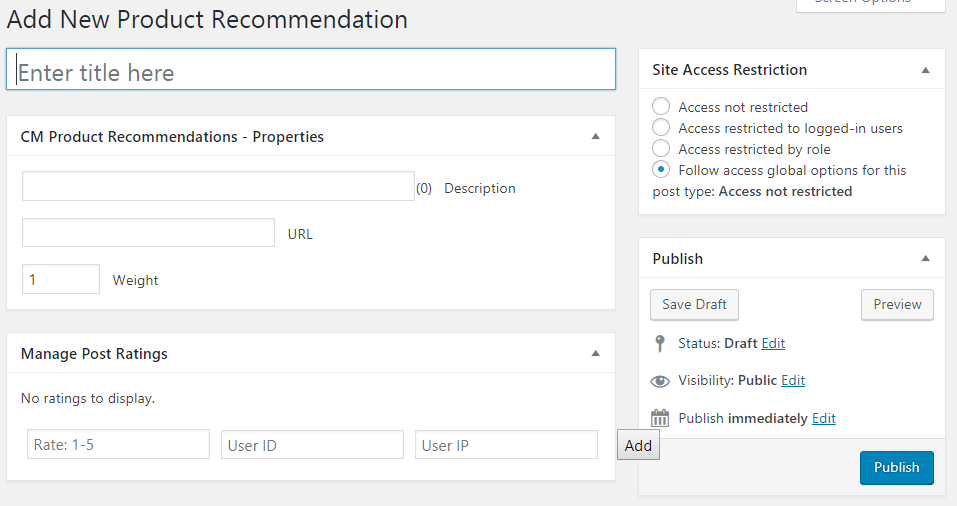Collapse the Manage Post Ratings panel
Viewport: 957px width, 506px height.
pos(595,353)
